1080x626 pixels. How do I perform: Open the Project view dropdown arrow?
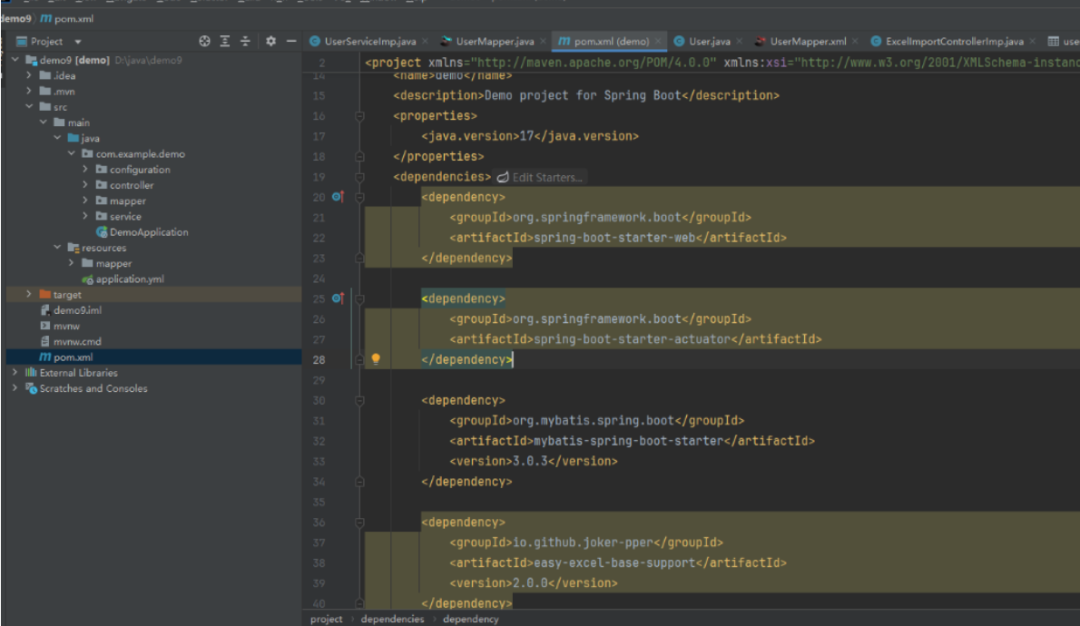[78, 42]
